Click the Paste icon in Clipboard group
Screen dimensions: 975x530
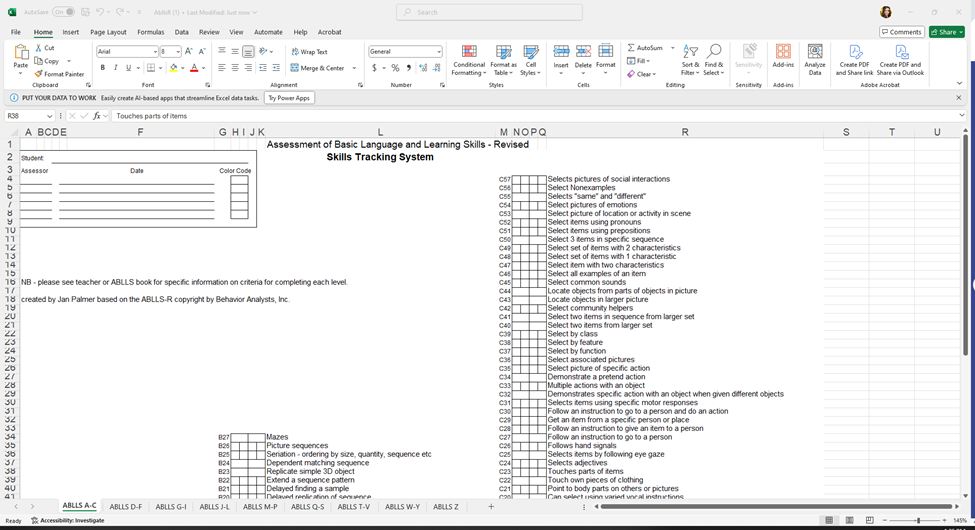pyautogui.click(x=21, y=53)
